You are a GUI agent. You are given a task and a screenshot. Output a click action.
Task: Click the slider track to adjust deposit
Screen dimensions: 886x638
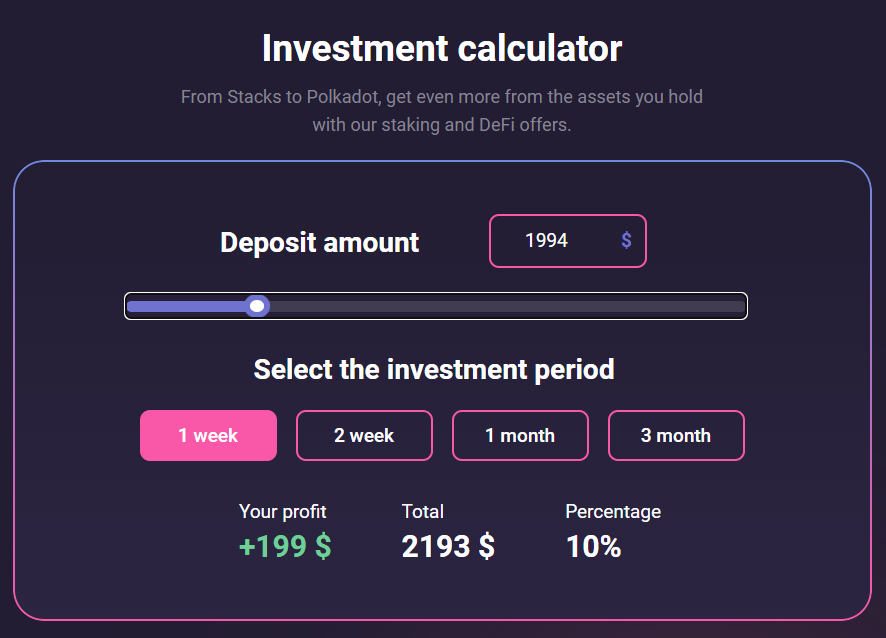[x=500, y=306]
